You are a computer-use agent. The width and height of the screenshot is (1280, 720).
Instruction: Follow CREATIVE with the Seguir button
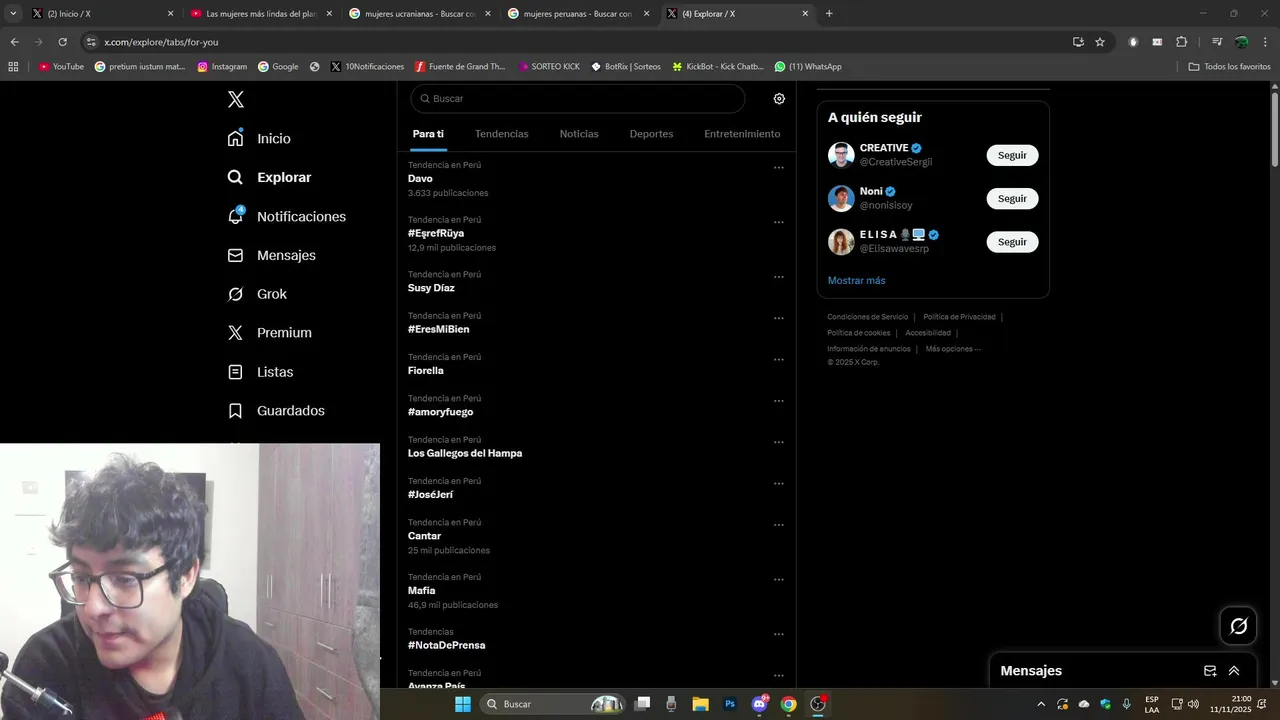point(1012,155)
